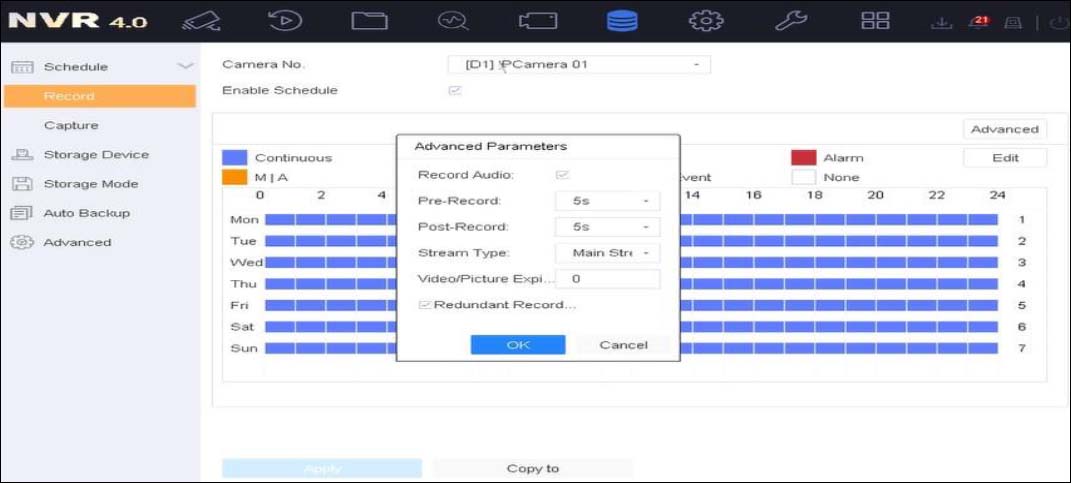The image size is (1071, 483).
Task: Click the Edit button
Action: pyautogui.click(x=1005, y=158)
